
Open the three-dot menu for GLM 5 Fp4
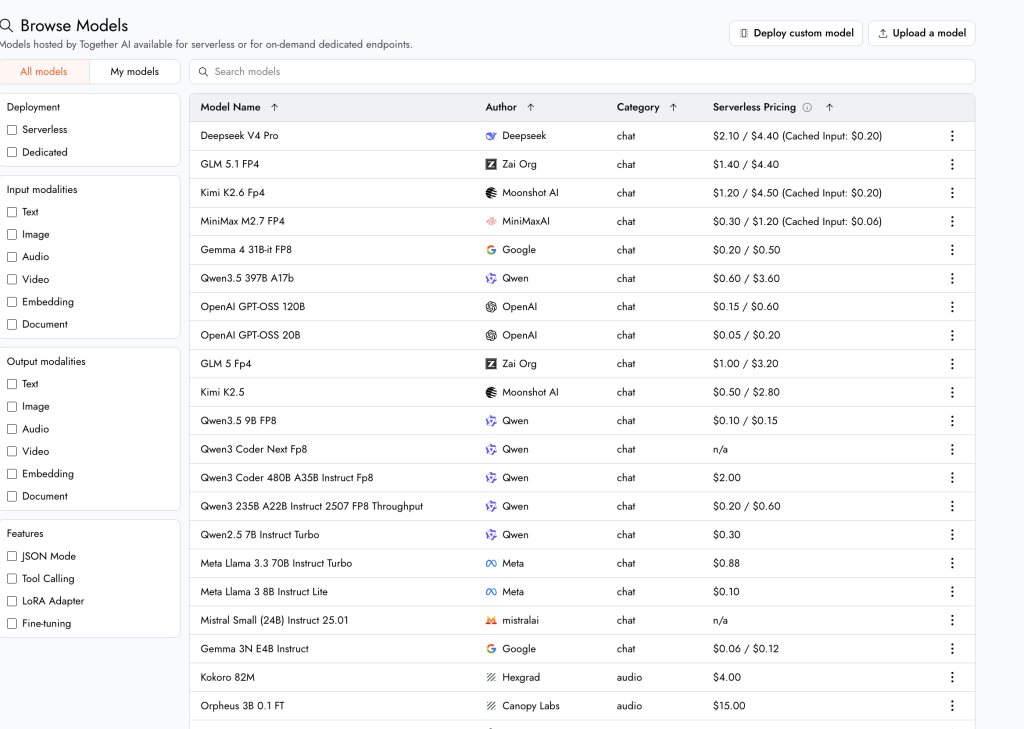(x=952, y=364)
